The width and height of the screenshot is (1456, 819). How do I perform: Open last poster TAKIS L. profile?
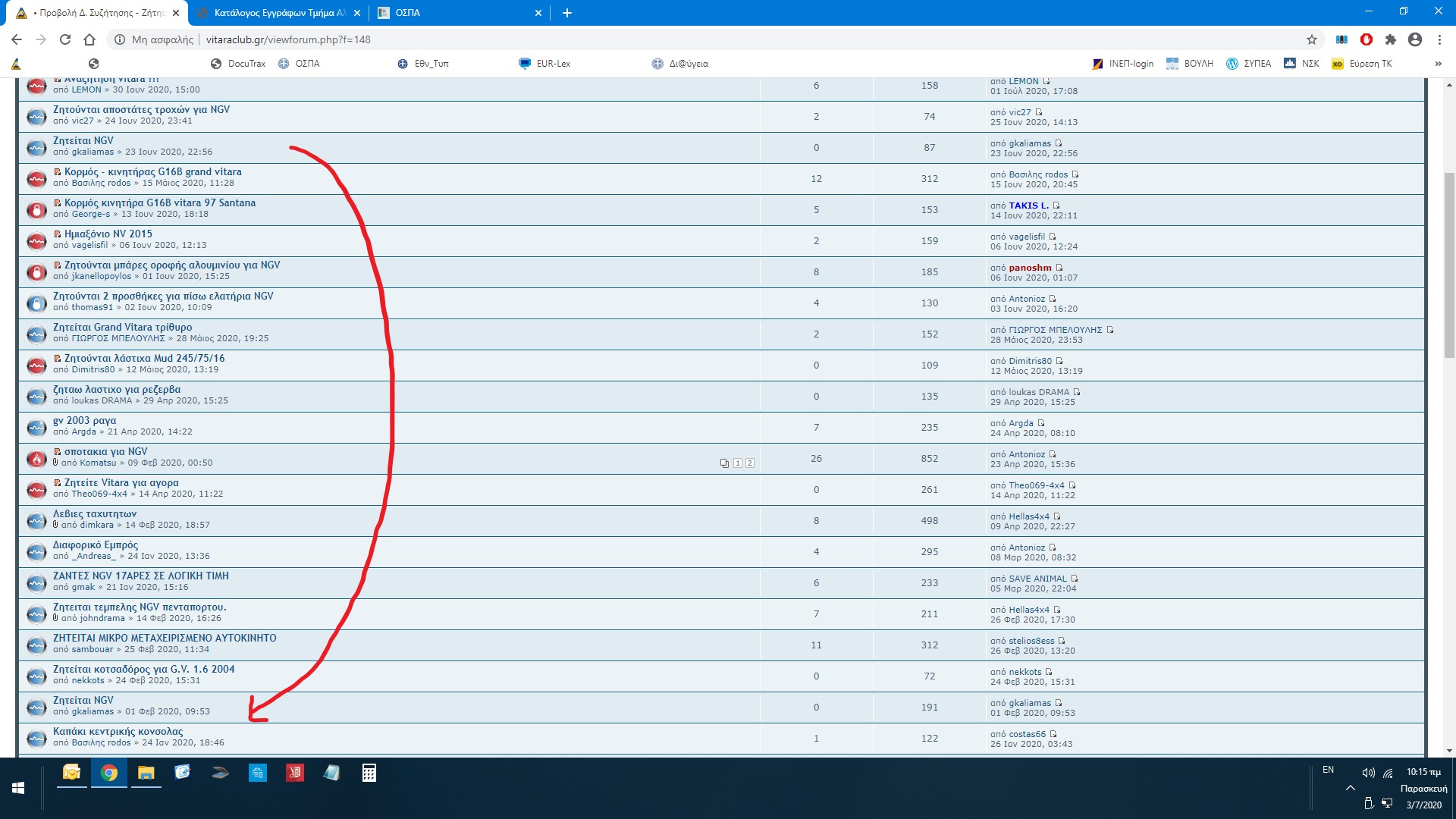pos(1028,206)
